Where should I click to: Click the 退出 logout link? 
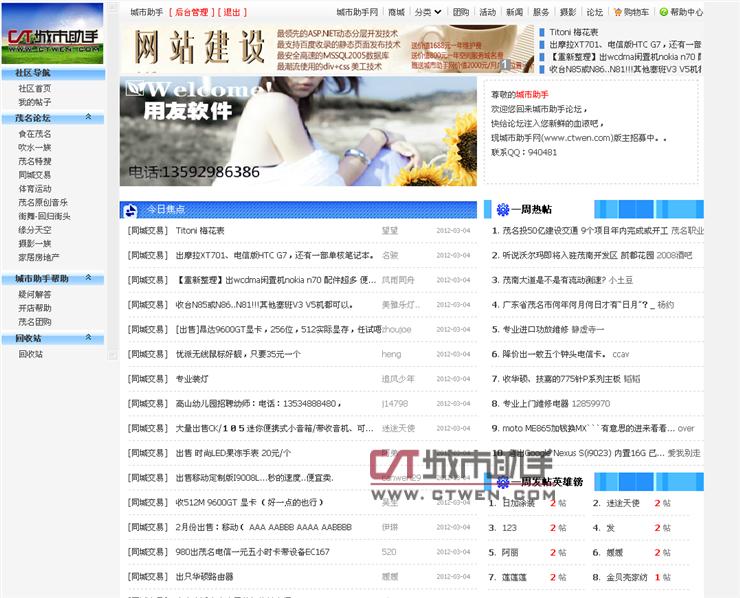coord(232,12)
